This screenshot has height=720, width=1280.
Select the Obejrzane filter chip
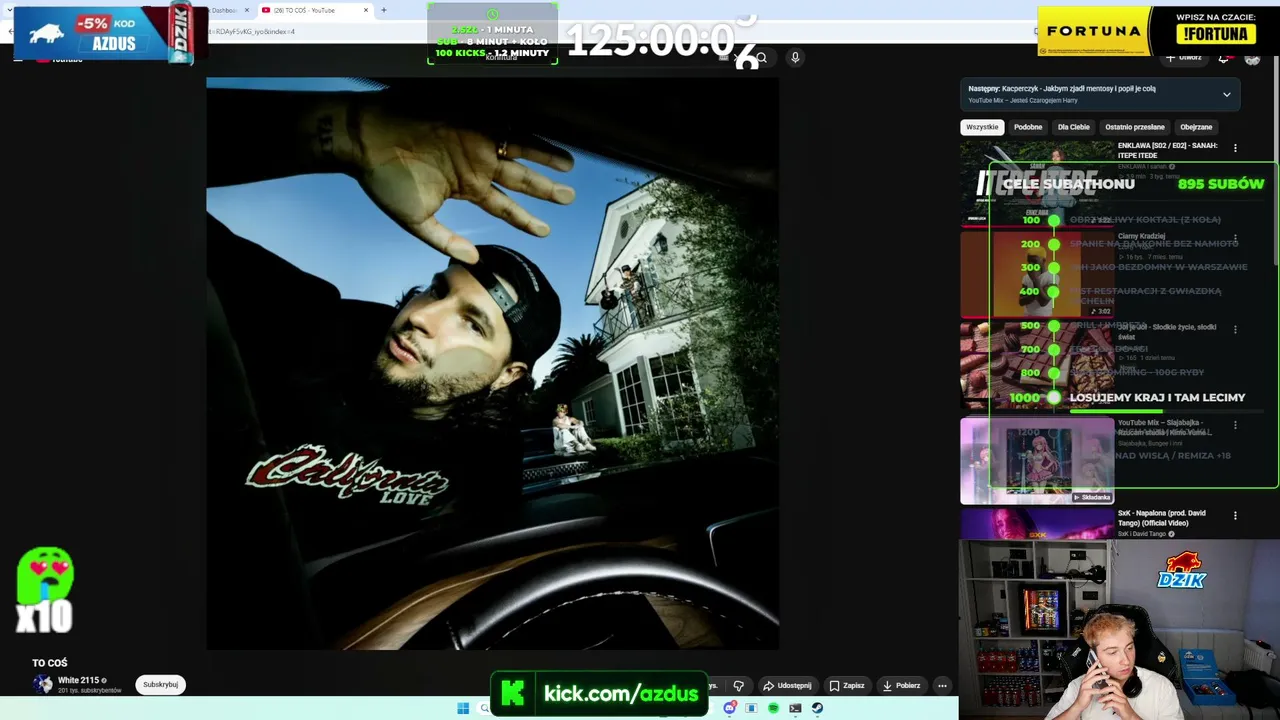pos(1196,127)
